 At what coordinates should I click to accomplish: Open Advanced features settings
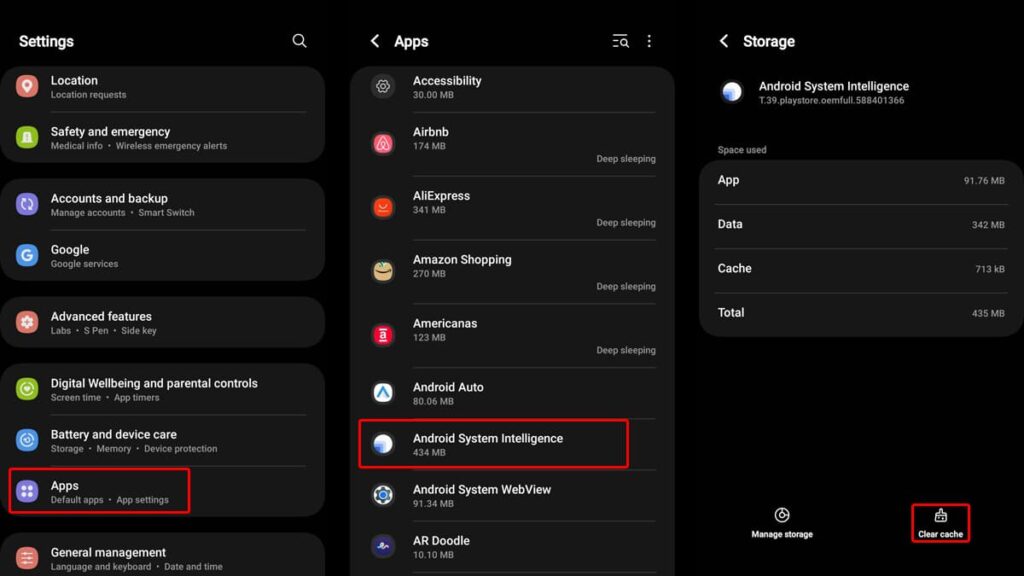pos(162,322)
